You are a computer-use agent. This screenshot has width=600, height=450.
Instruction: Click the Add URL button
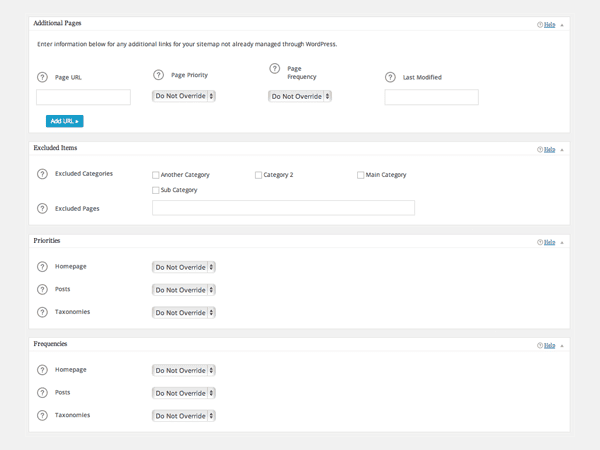click(64, 121)
